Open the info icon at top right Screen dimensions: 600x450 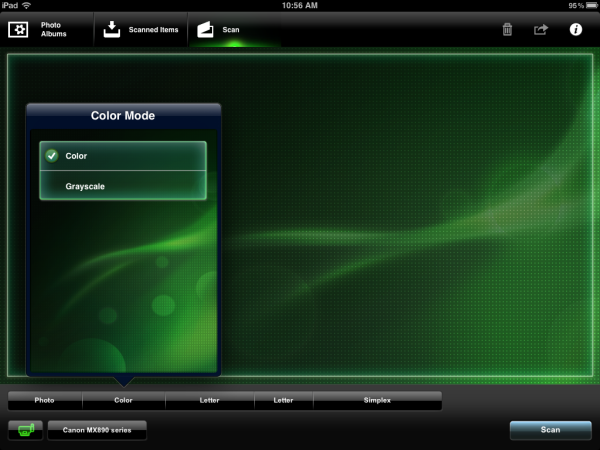[576, 30]
